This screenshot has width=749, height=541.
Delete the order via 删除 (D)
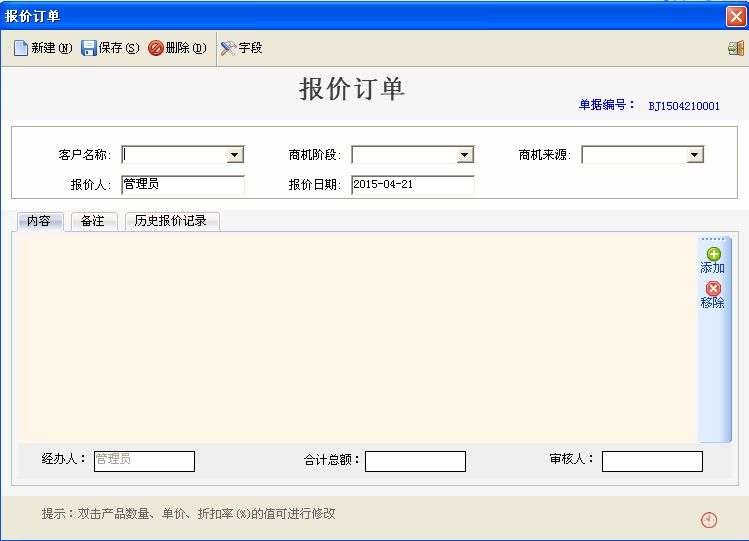point(177,48)
